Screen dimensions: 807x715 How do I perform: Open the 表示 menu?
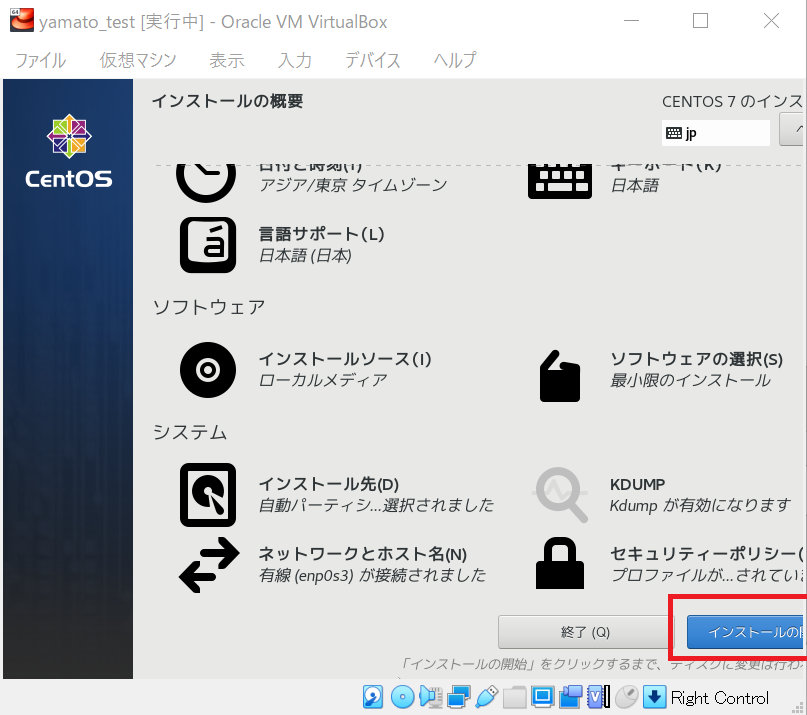227,60
